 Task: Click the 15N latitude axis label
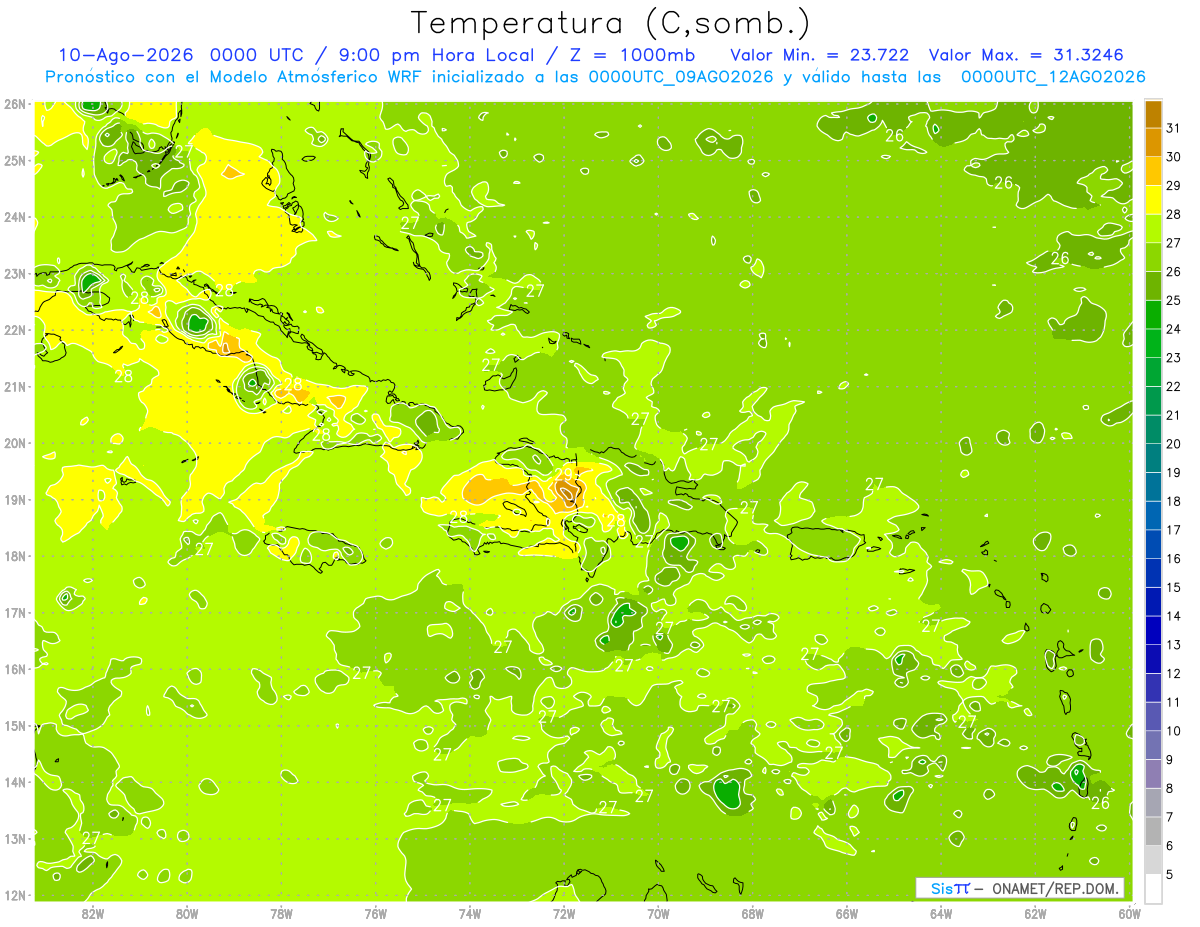14,726
